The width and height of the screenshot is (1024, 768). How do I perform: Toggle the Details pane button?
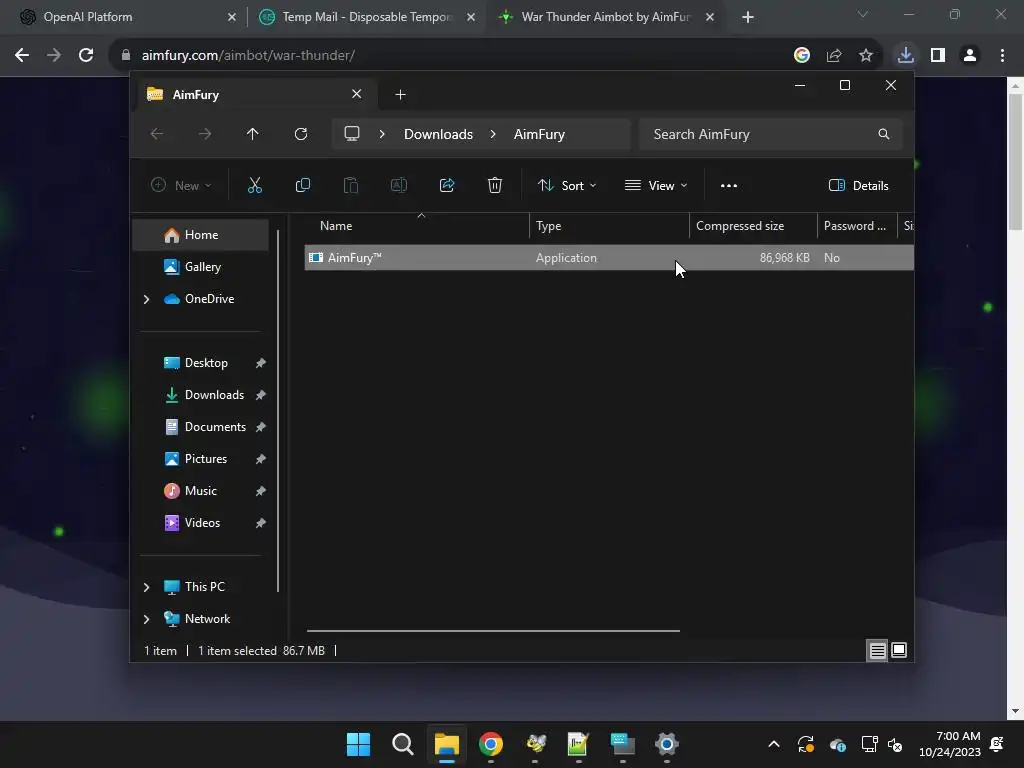(x=858, y=185)
